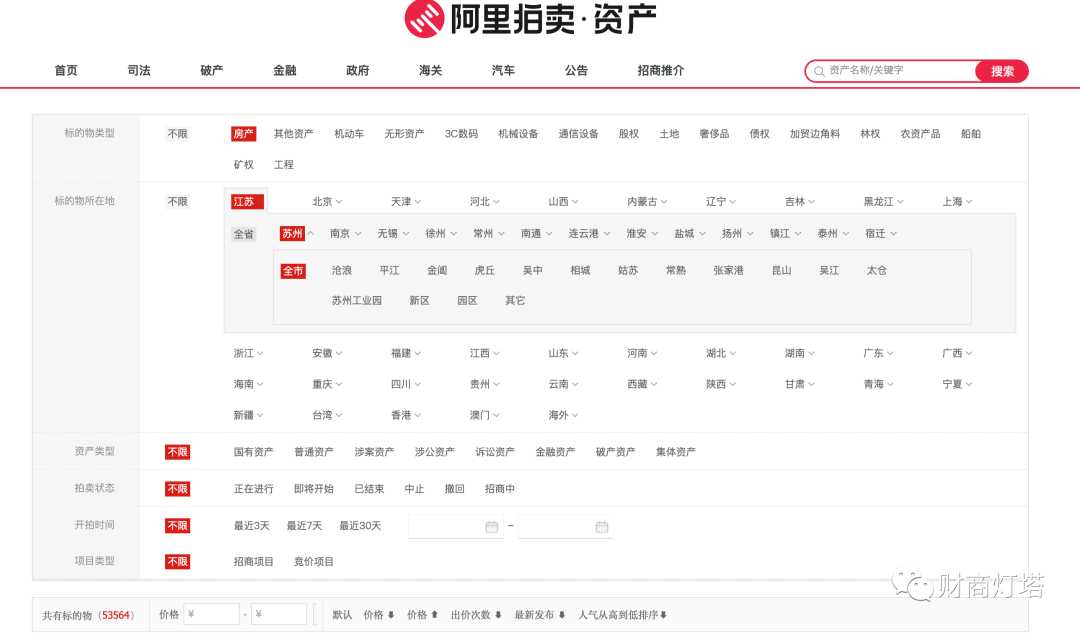Sort by 人气从高到低排序

(623, 615)
